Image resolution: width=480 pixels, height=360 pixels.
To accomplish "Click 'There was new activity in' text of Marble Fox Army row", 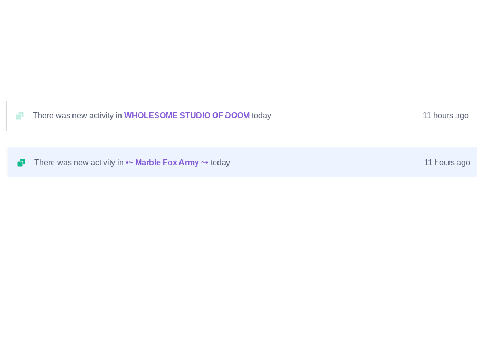I will (79, 162).
